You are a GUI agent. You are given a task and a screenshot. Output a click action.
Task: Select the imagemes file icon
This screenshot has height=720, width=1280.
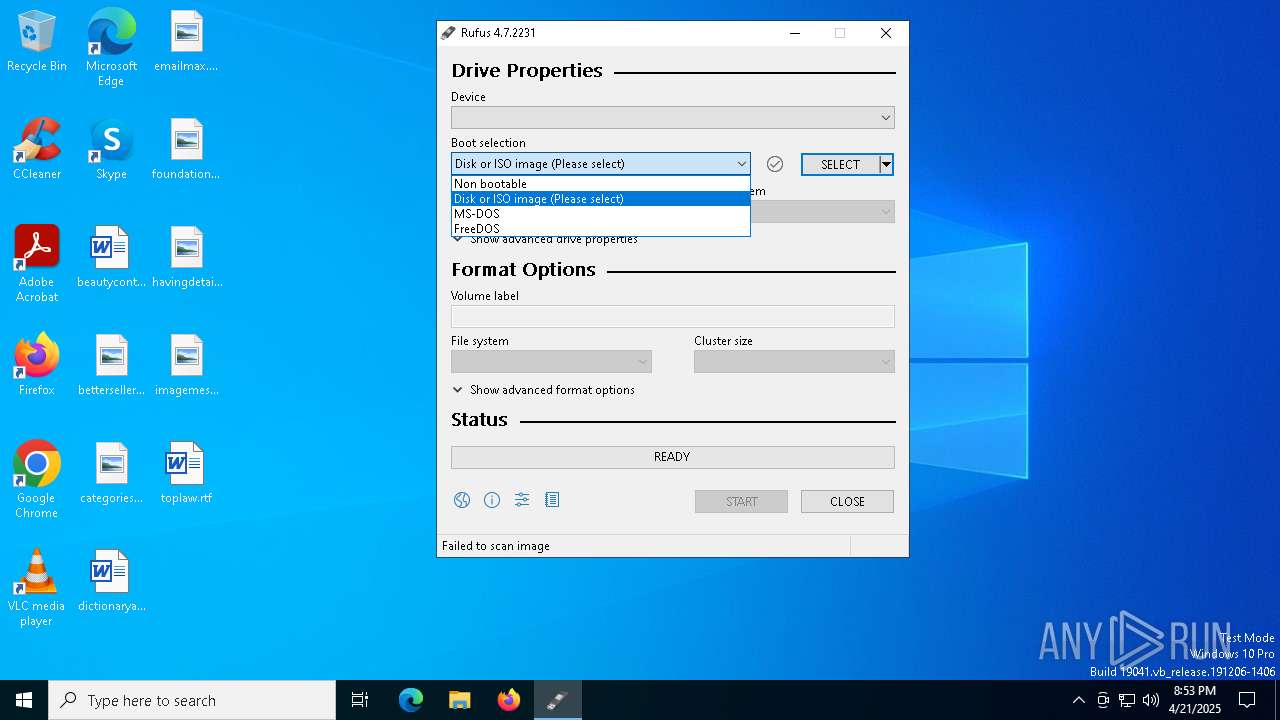coord(186,365)
